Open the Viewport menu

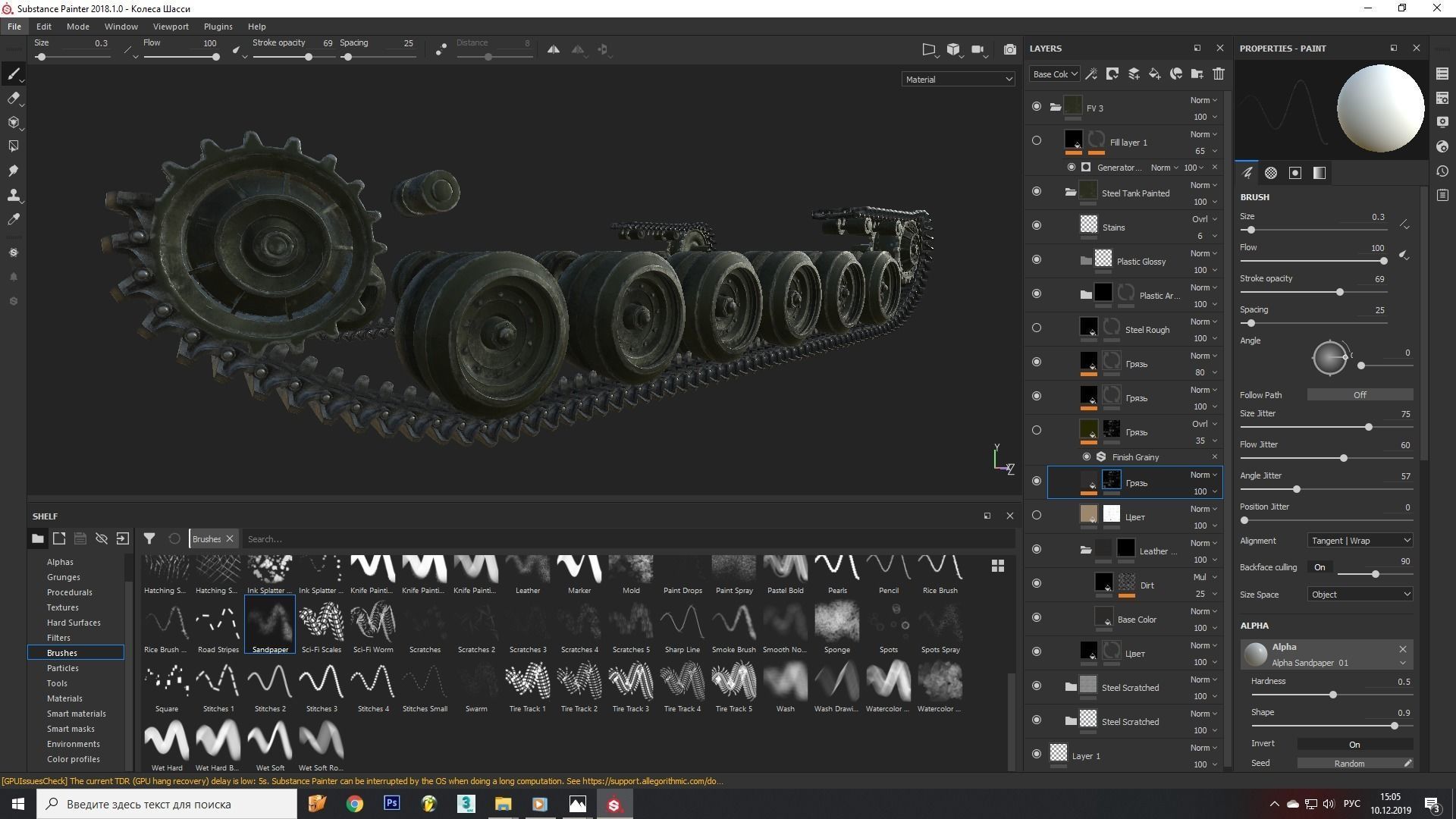click(x=171, y=27)
